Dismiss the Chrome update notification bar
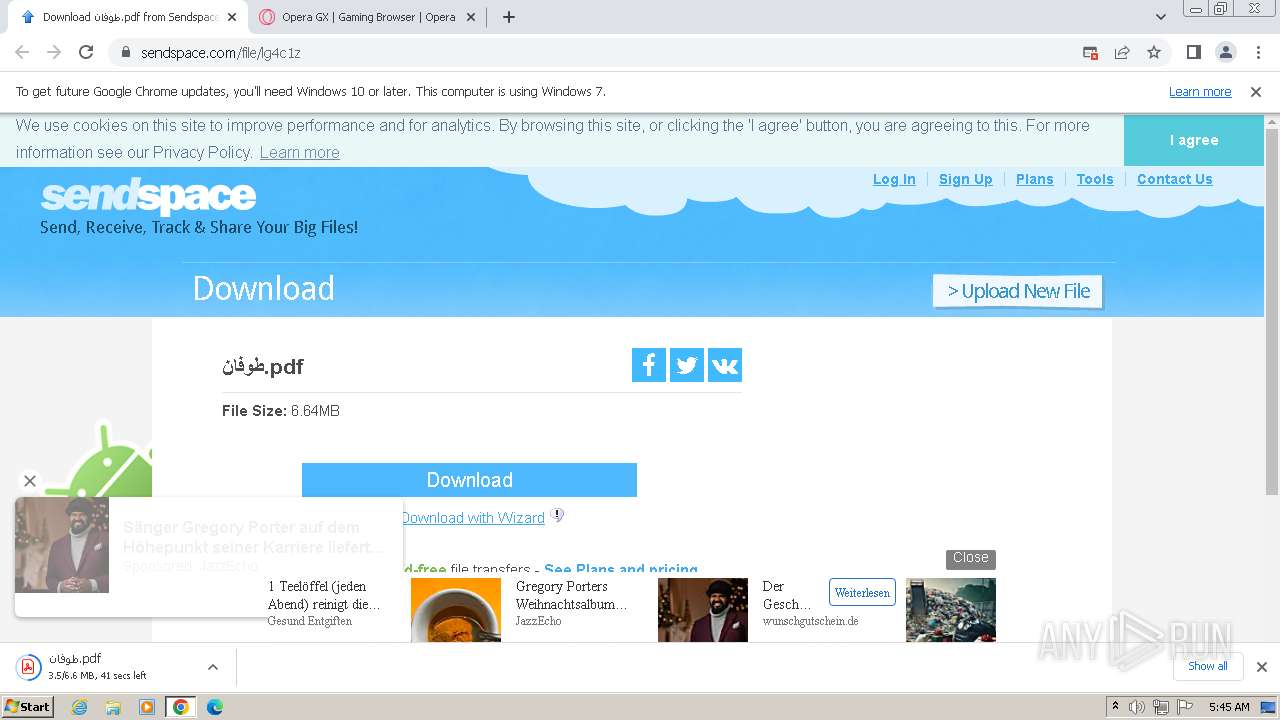Screen dimensions: 1280x720 click(x=1256, y=92)
